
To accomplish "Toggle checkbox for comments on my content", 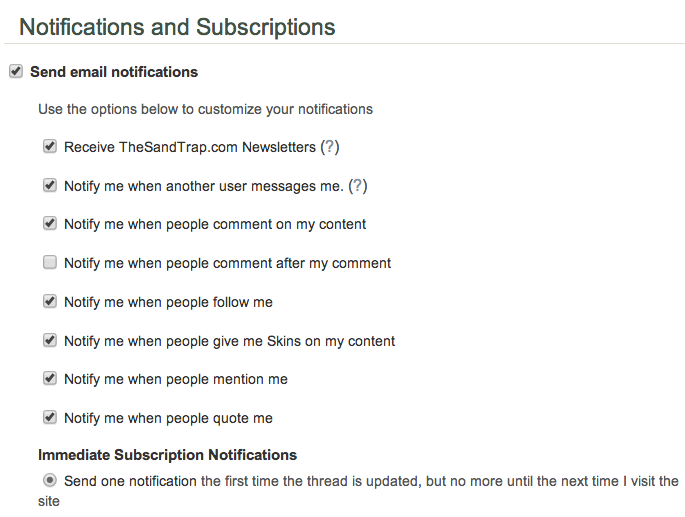I will click(x=50, y=224).
